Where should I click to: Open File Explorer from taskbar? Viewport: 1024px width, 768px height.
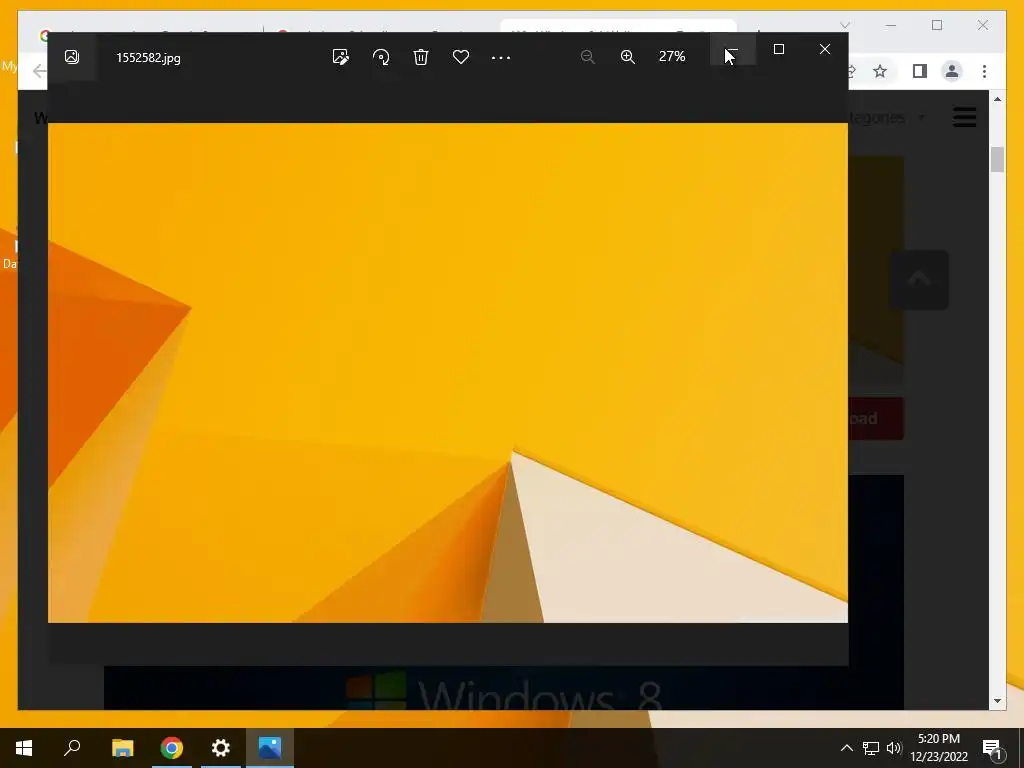pos(122,748)
